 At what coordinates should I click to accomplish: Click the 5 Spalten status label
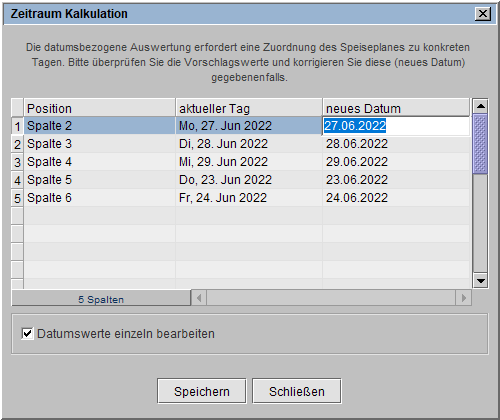point(101,299)
